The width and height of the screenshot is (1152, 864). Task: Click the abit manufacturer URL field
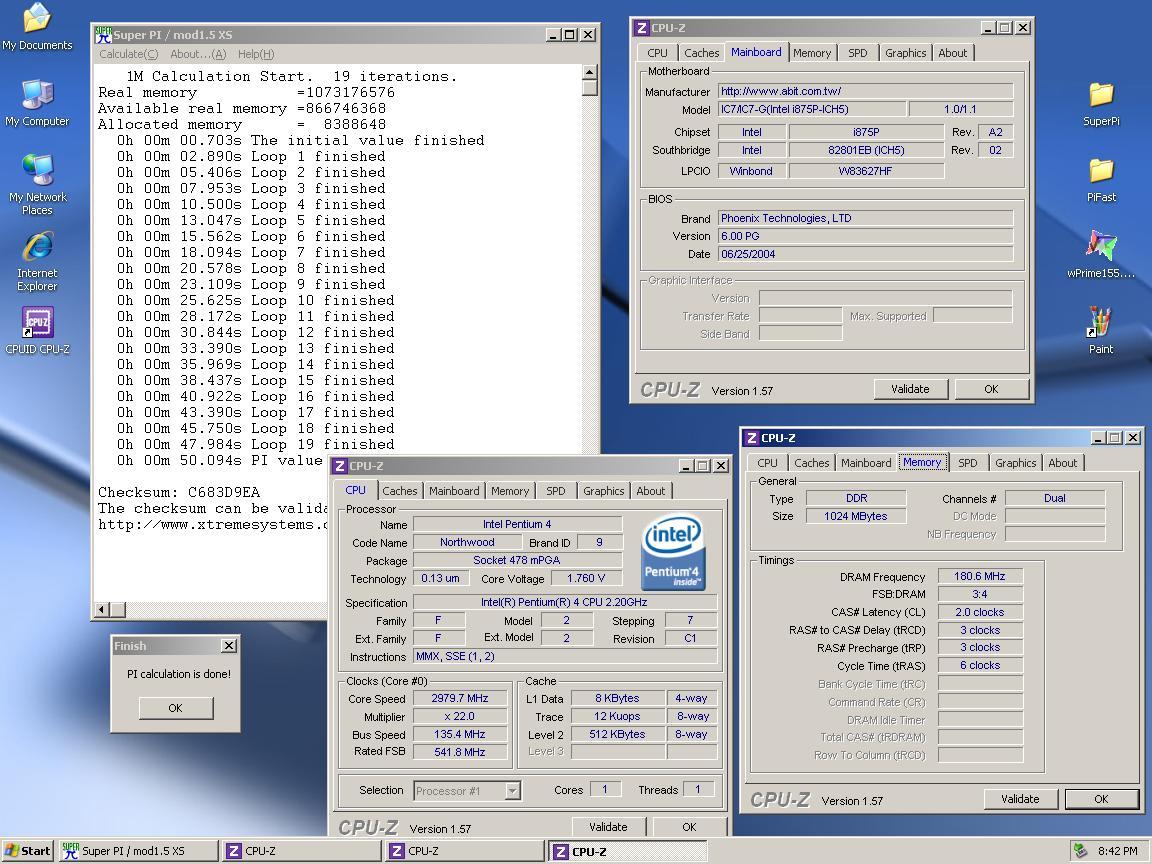point(865,91)
